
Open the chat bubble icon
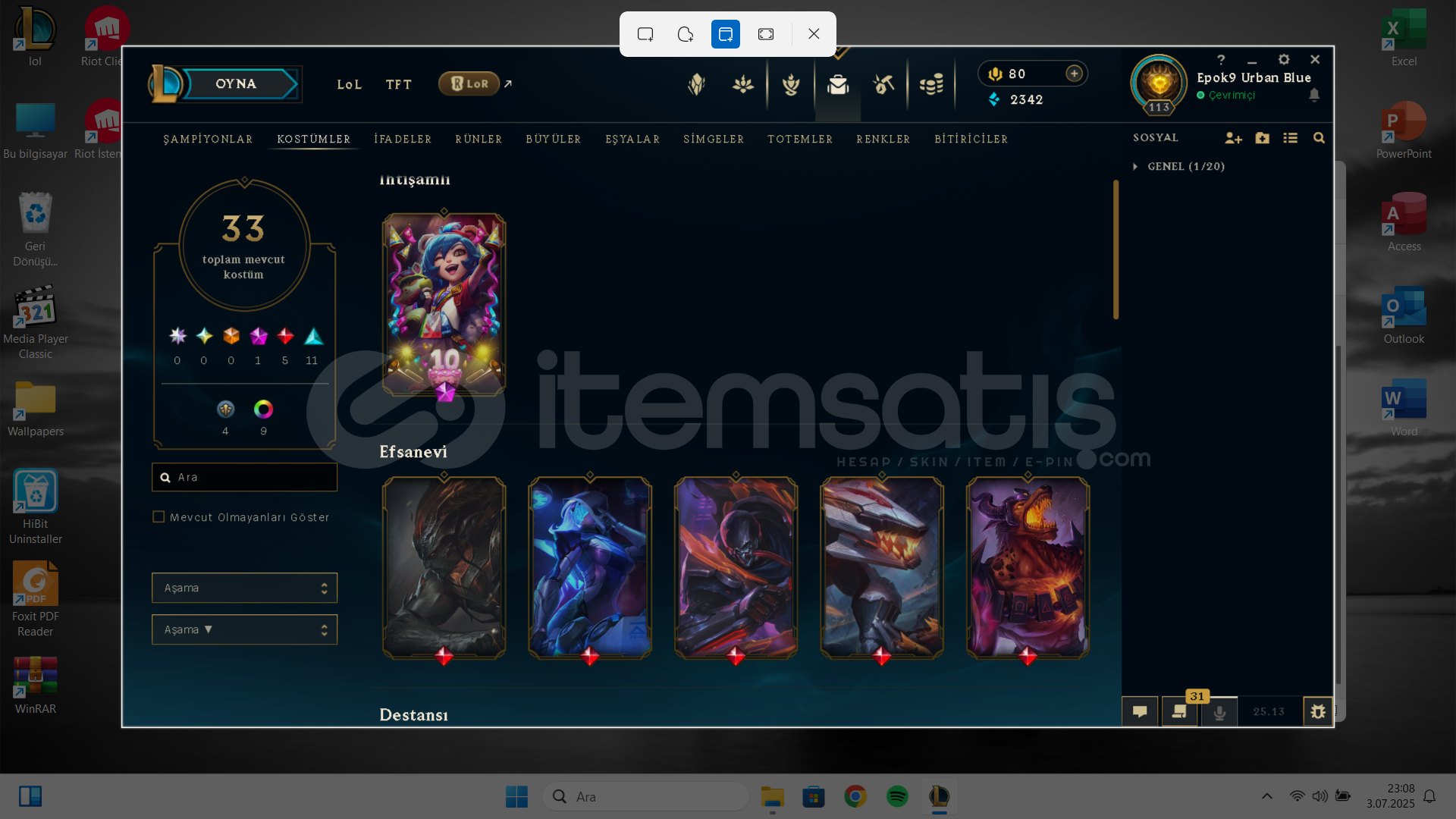pyautogui.click(x=1140, y=711)
